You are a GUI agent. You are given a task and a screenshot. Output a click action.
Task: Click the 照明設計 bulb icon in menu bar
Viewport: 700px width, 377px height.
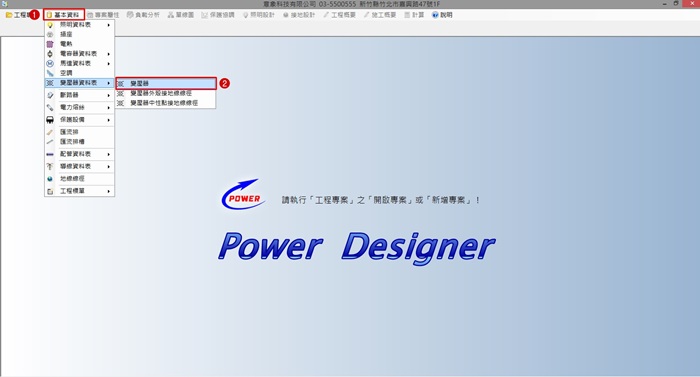pyautogui.click(x=246, y=15)
